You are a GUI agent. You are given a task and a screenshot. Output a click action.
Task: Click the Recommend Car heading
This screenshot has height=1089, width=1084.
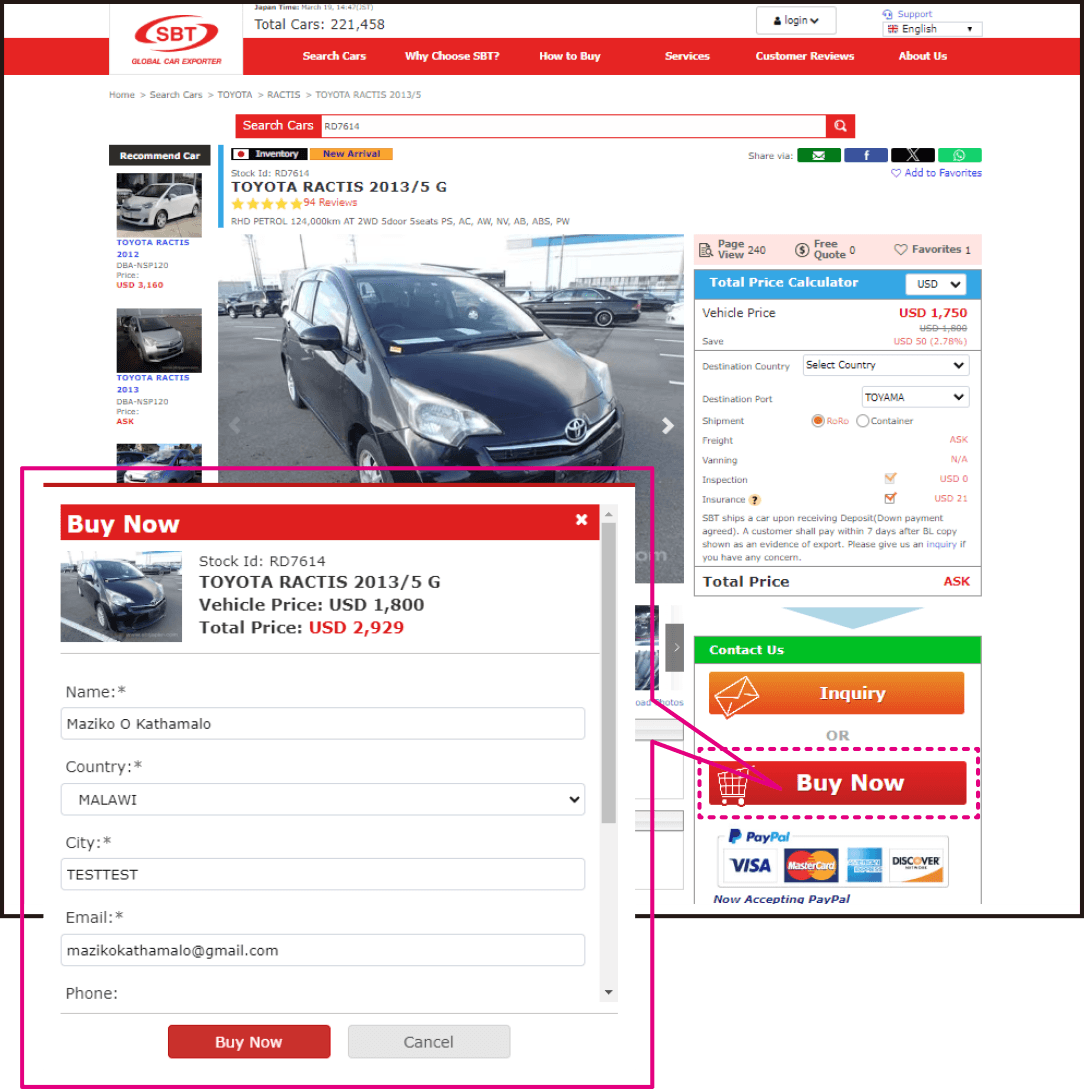tap(160, 156)
